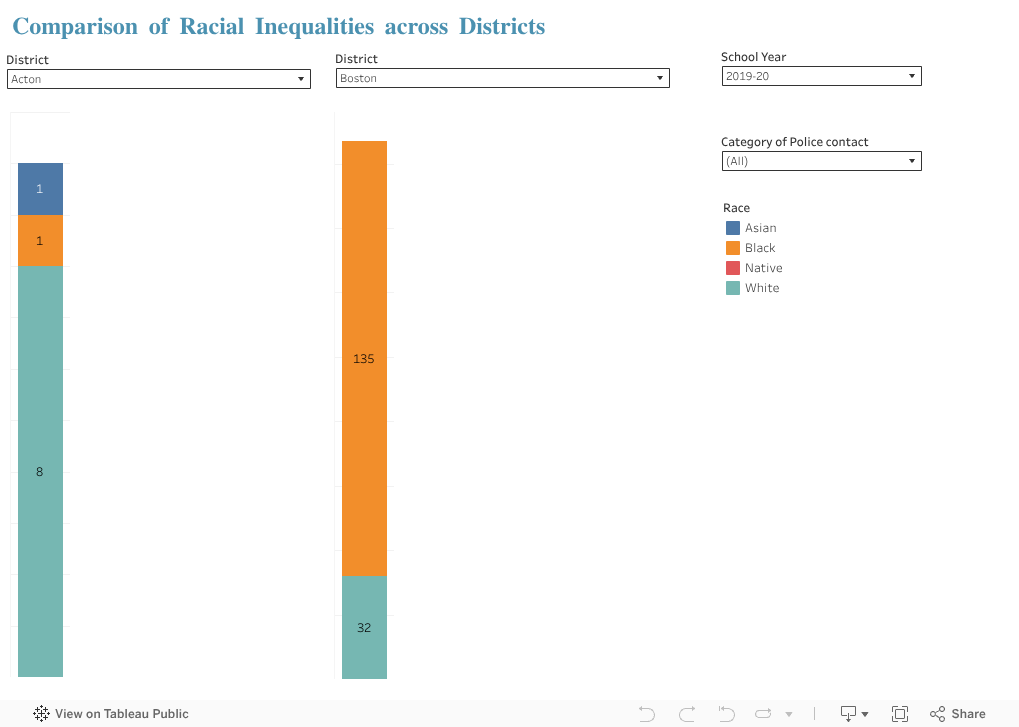The width and height of the screenshot is (1019, 727).
Task: Click the Share button
Action: point(957,714)
